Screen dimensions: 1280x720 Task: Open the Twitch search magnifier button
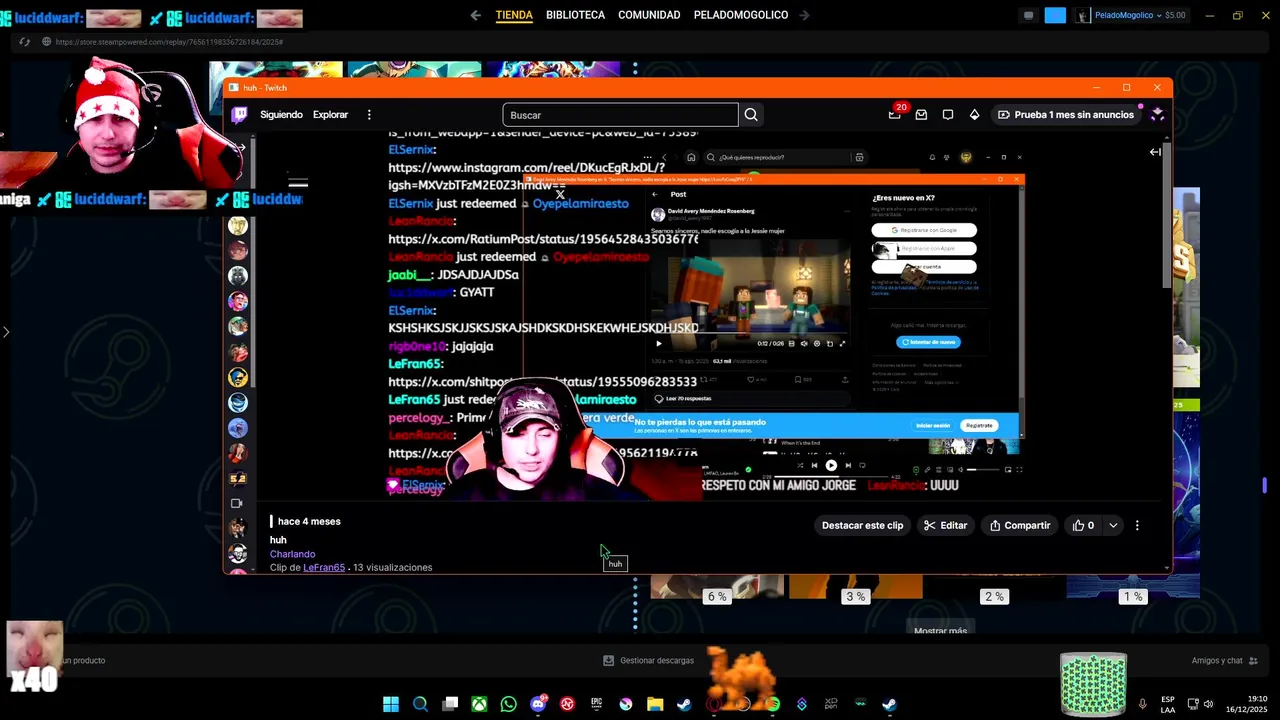tap(751, 115)
